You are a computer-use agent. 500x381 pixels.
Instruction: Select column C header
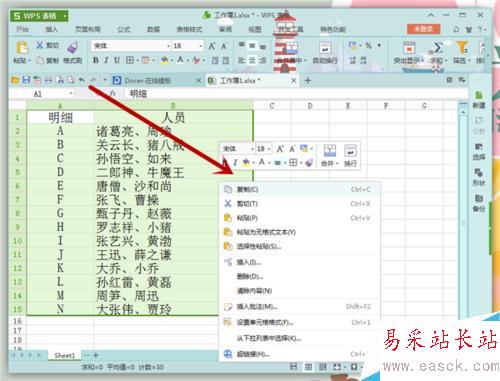tap(272, 106)
